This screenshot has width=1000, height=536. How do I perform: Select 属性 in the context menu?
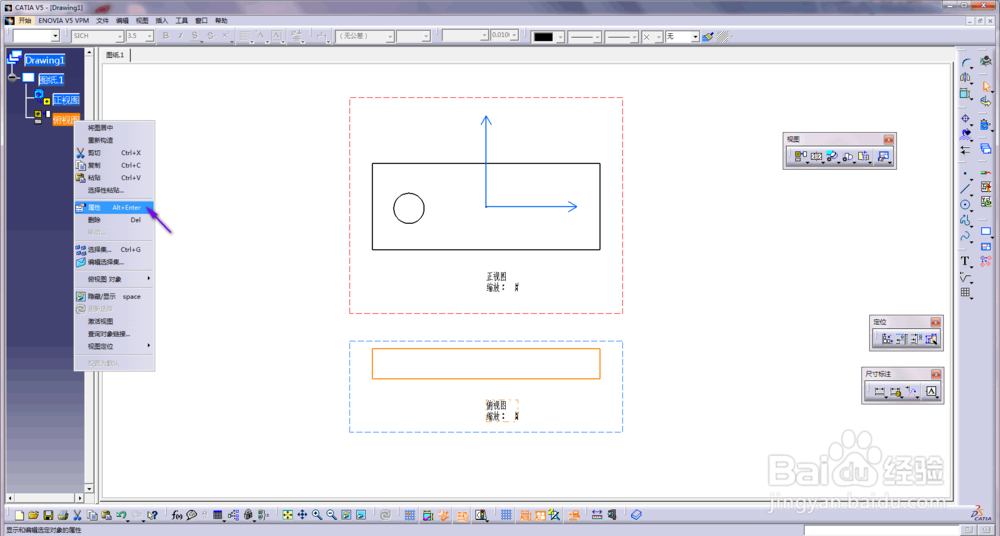click(114, 207)
